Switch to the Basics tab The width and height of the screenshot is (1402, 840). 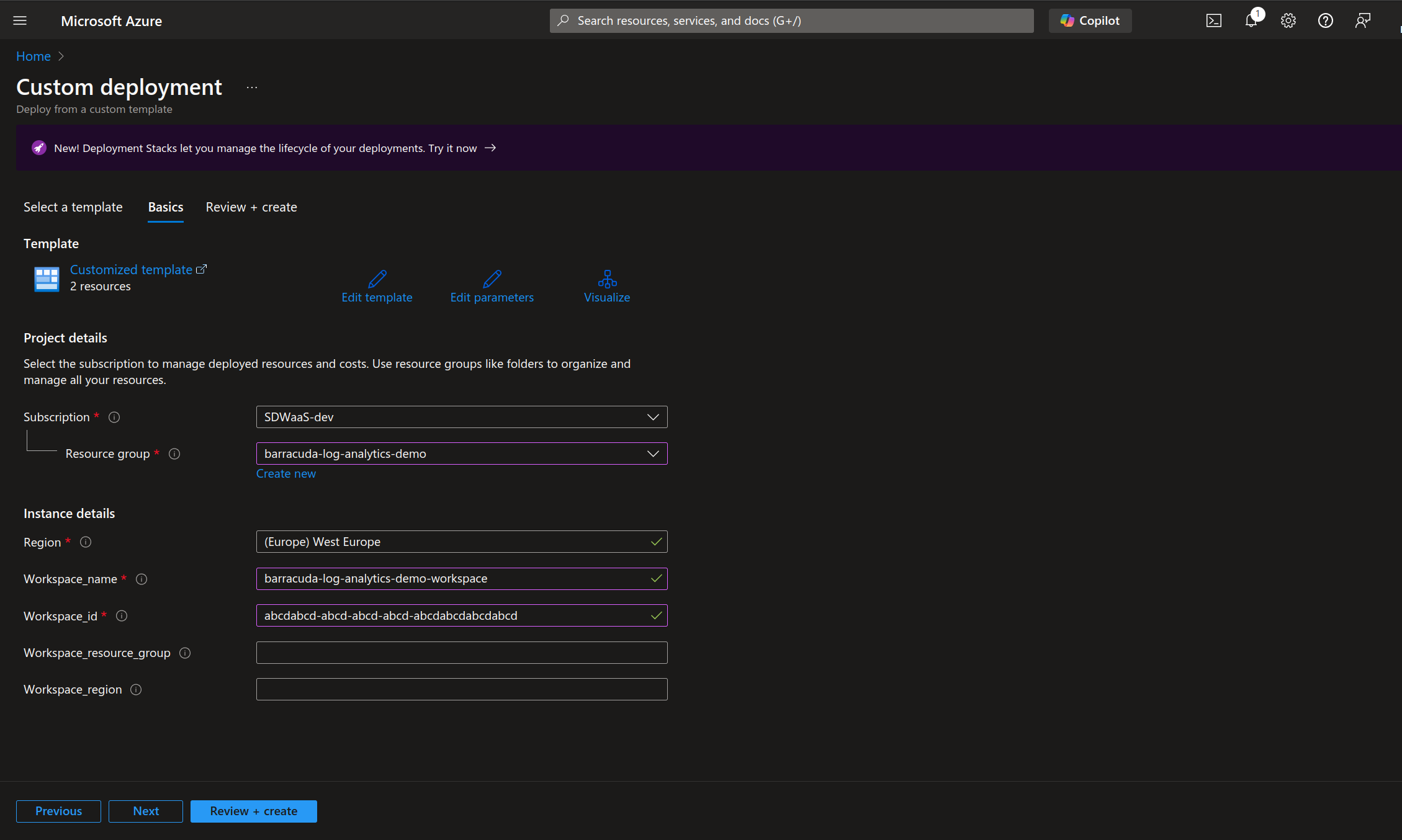click(x=166, y=207)
